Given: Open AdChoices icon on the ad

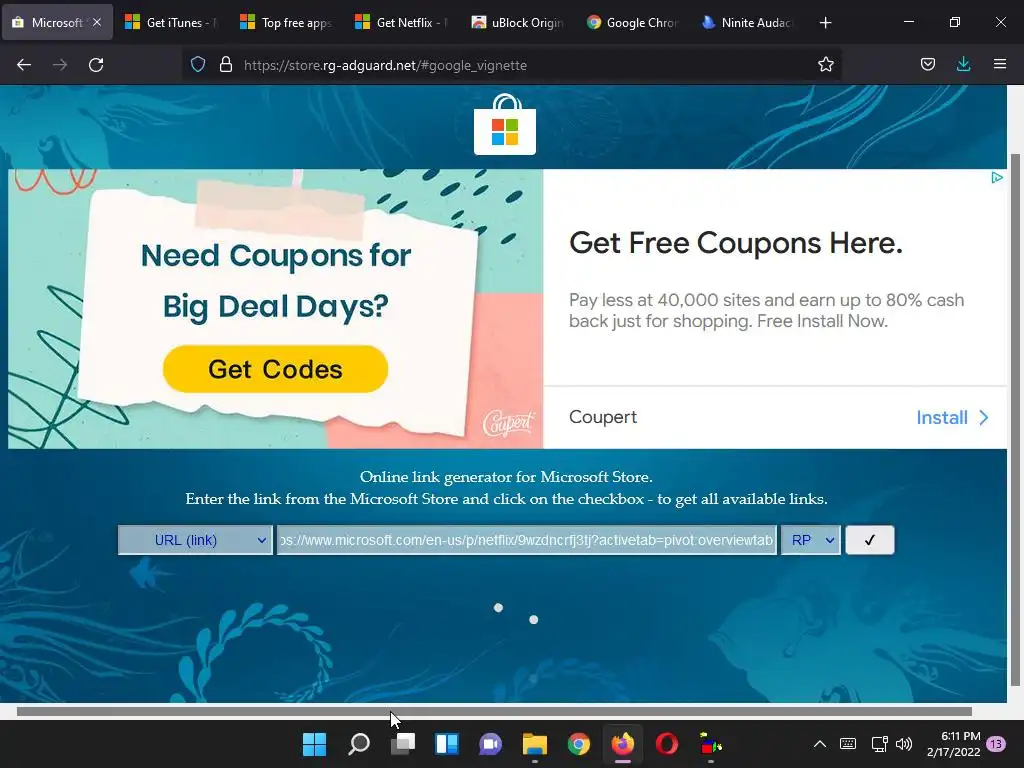Looking at the screenshot, I should click(997, 178).
